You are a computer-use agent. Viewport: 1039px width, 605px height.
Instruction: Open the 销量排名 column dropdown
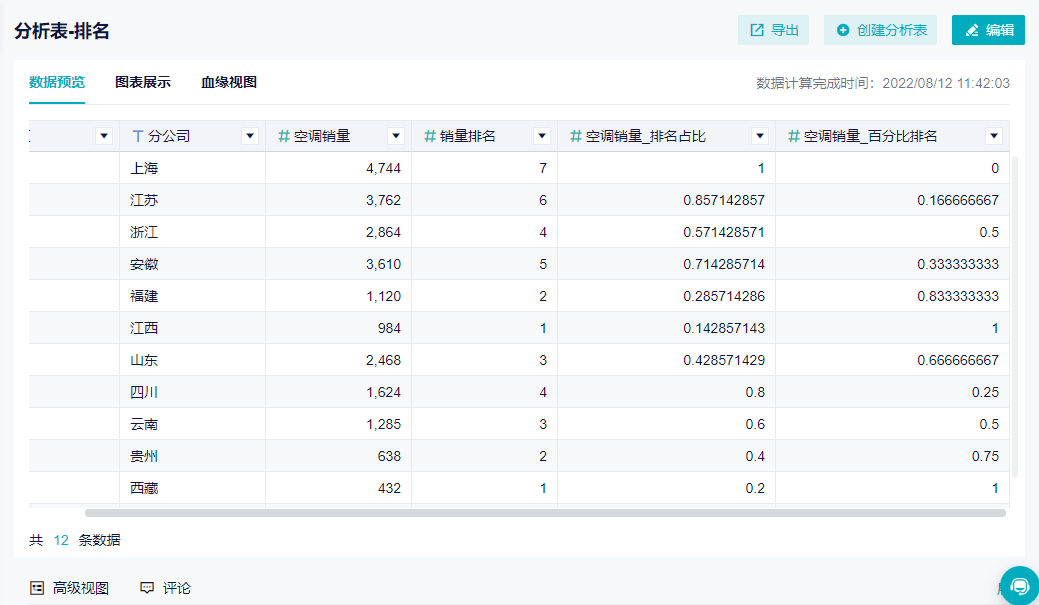coord(542,136)
